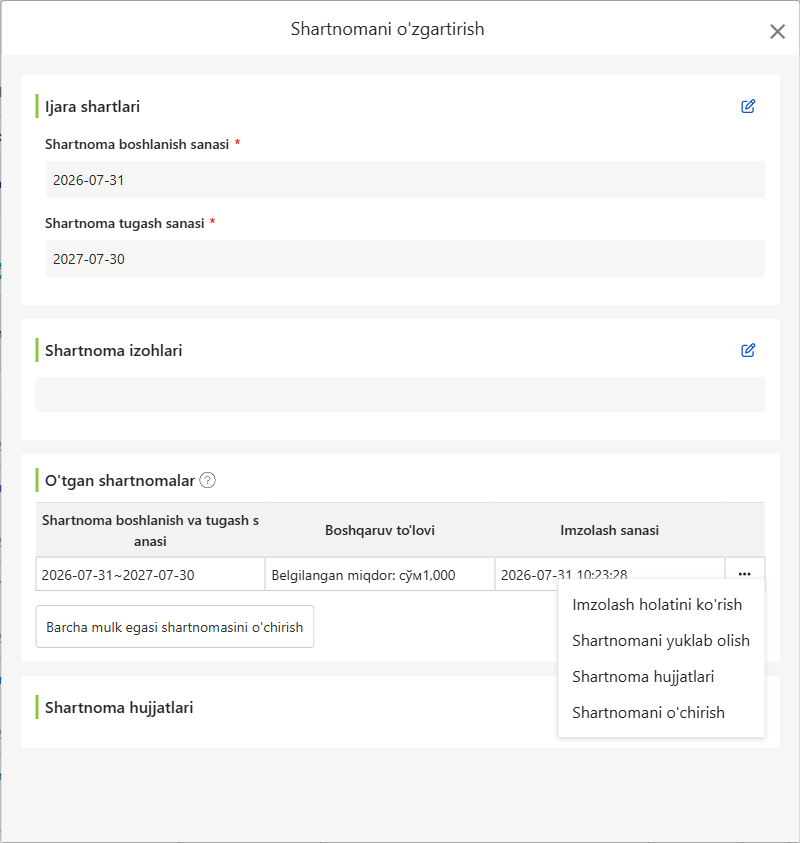Select the 2026-07-31~2027-07-30 contract period cell
The width and height of the screenshot is (800, 843).
[151, 575]
